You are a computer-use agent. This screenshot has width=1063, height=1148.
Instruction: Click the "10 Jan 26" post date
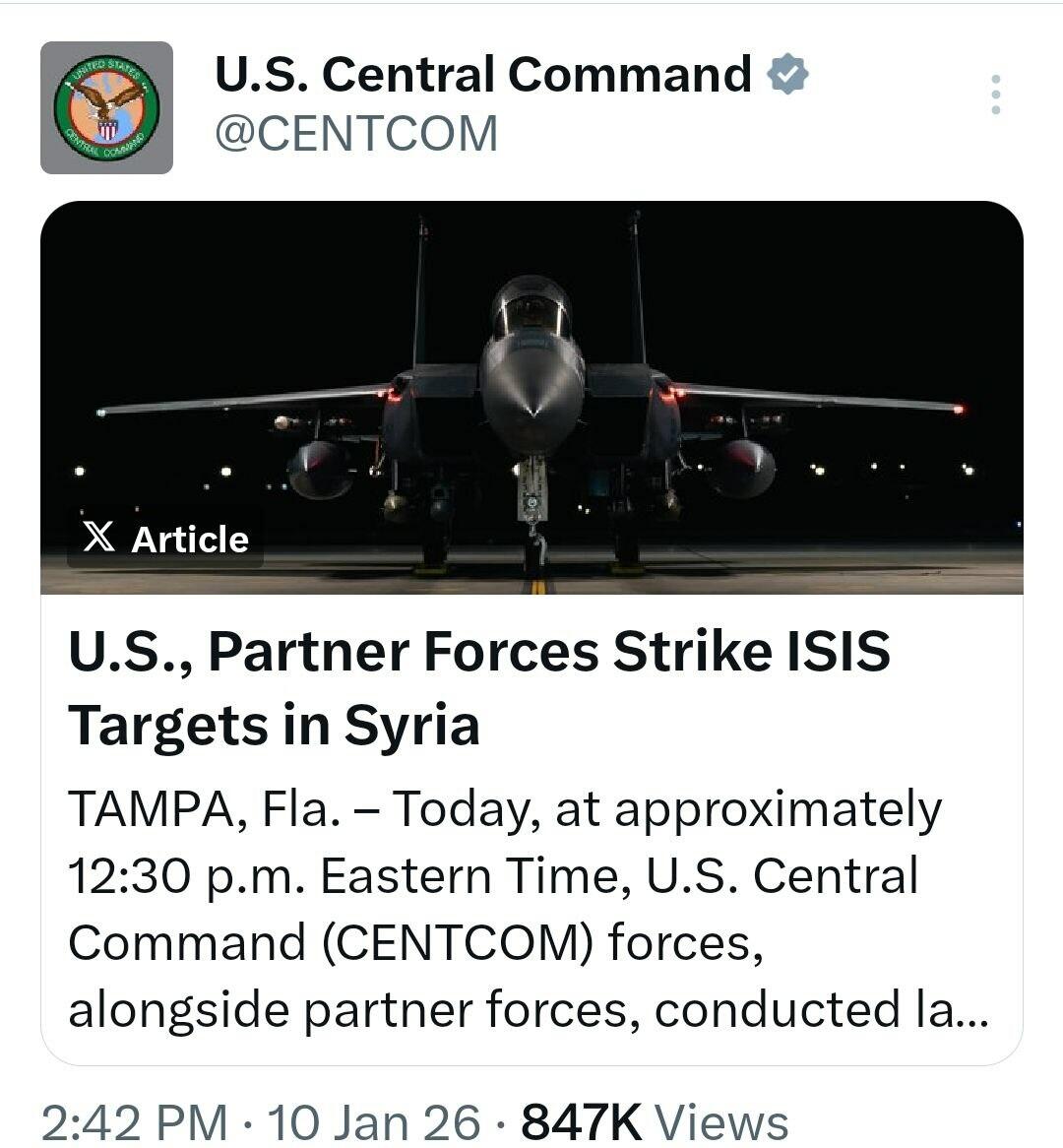(374, 1121)
